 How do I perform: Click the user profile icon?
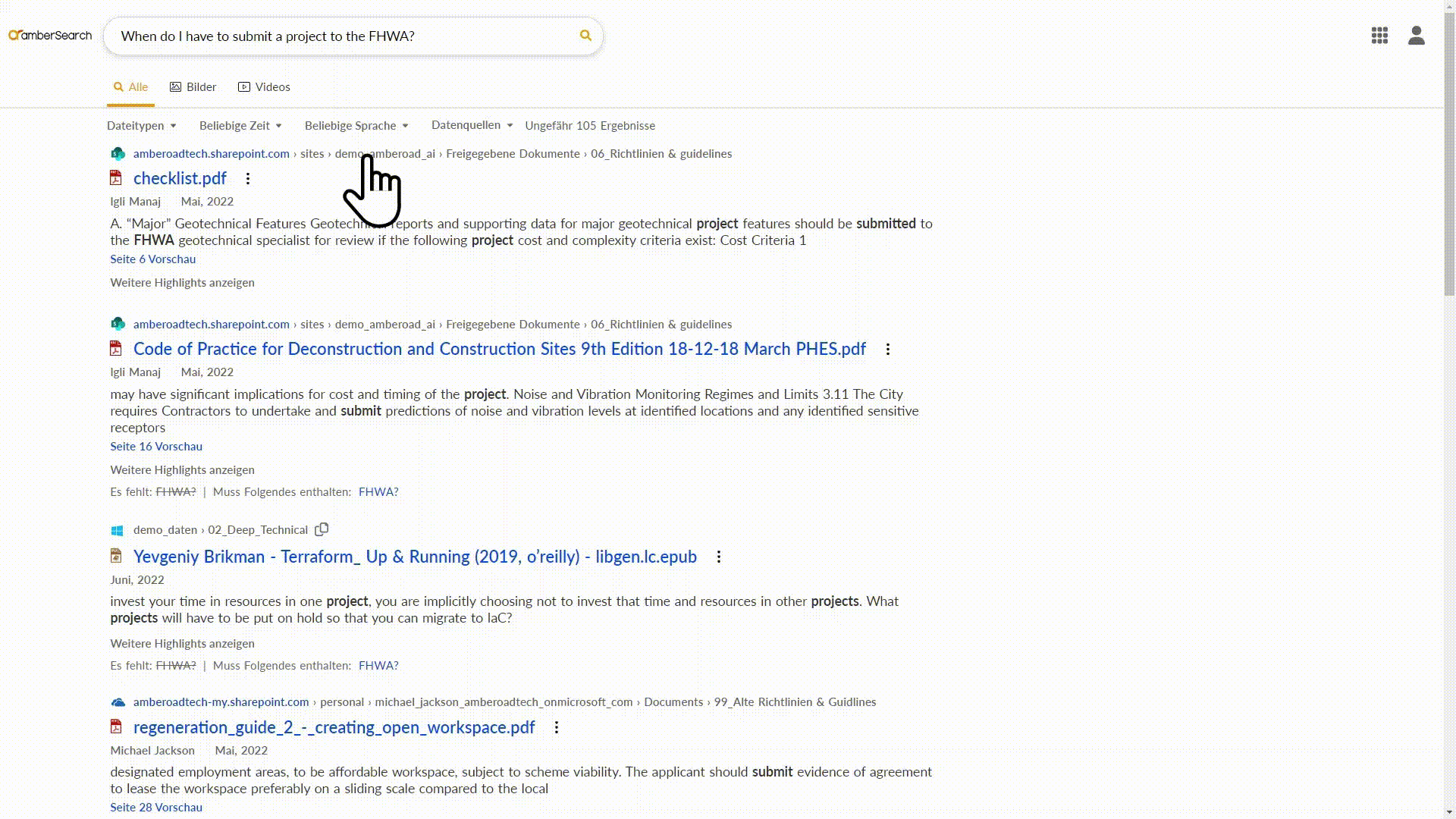click(1417, 36)
